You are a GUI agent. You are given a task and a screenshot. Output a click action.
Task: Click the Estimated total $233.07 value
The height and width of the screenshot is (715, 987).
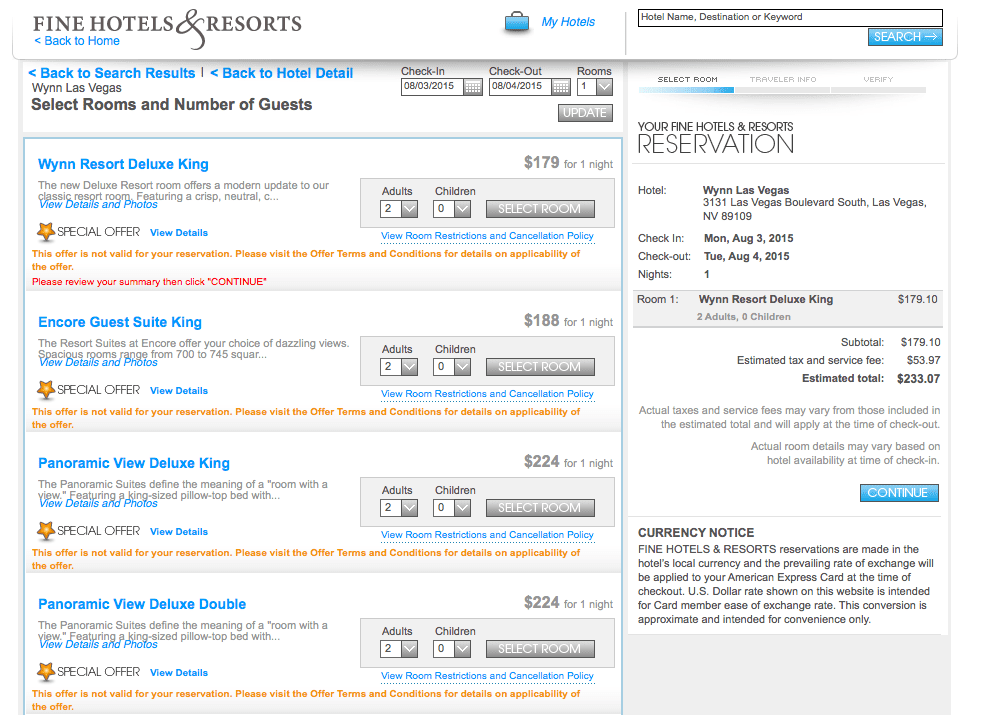(x=918, y=379)
